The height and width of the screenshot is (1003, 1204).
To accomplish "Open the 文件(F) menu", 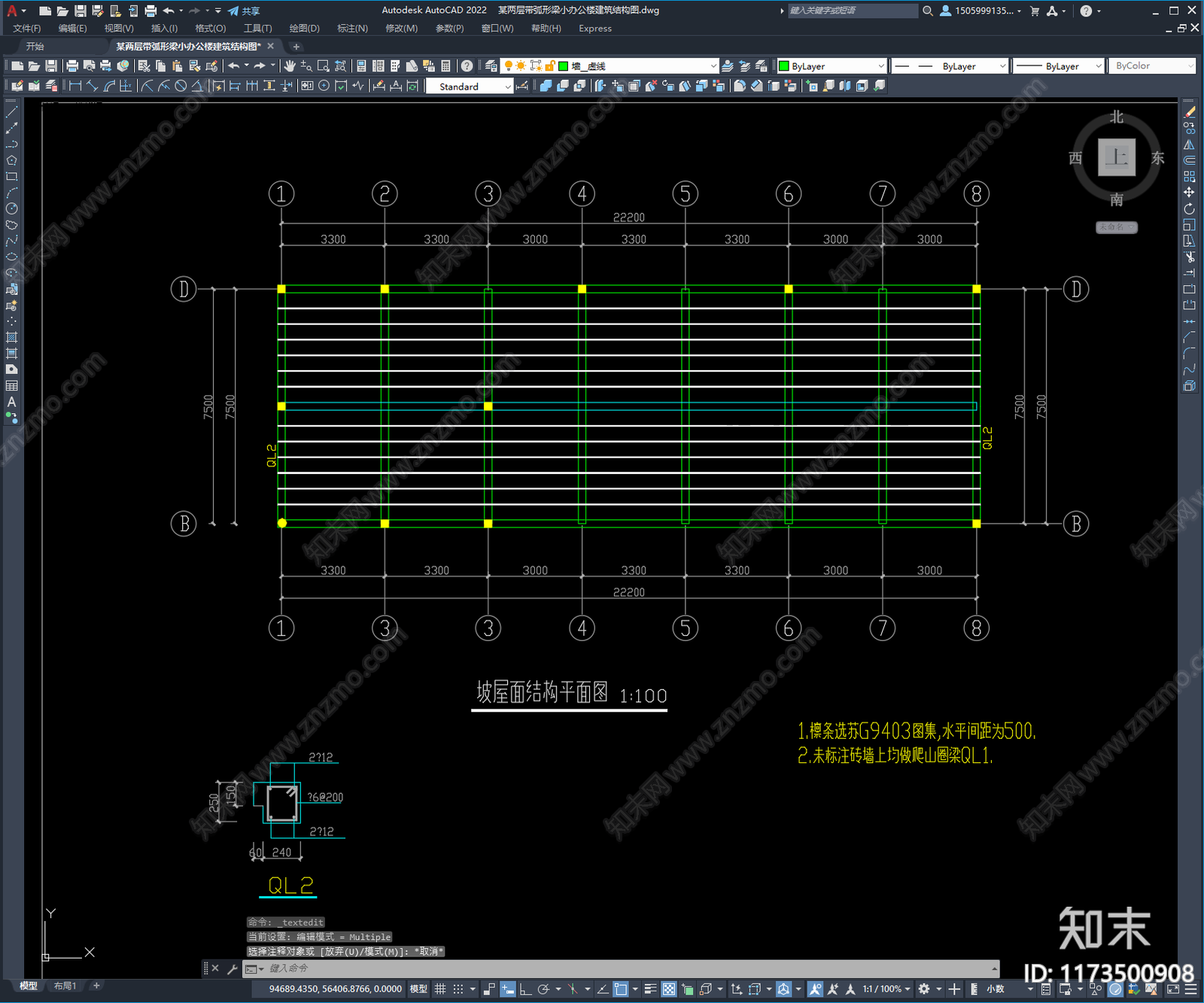I will [x=26, y=29].
